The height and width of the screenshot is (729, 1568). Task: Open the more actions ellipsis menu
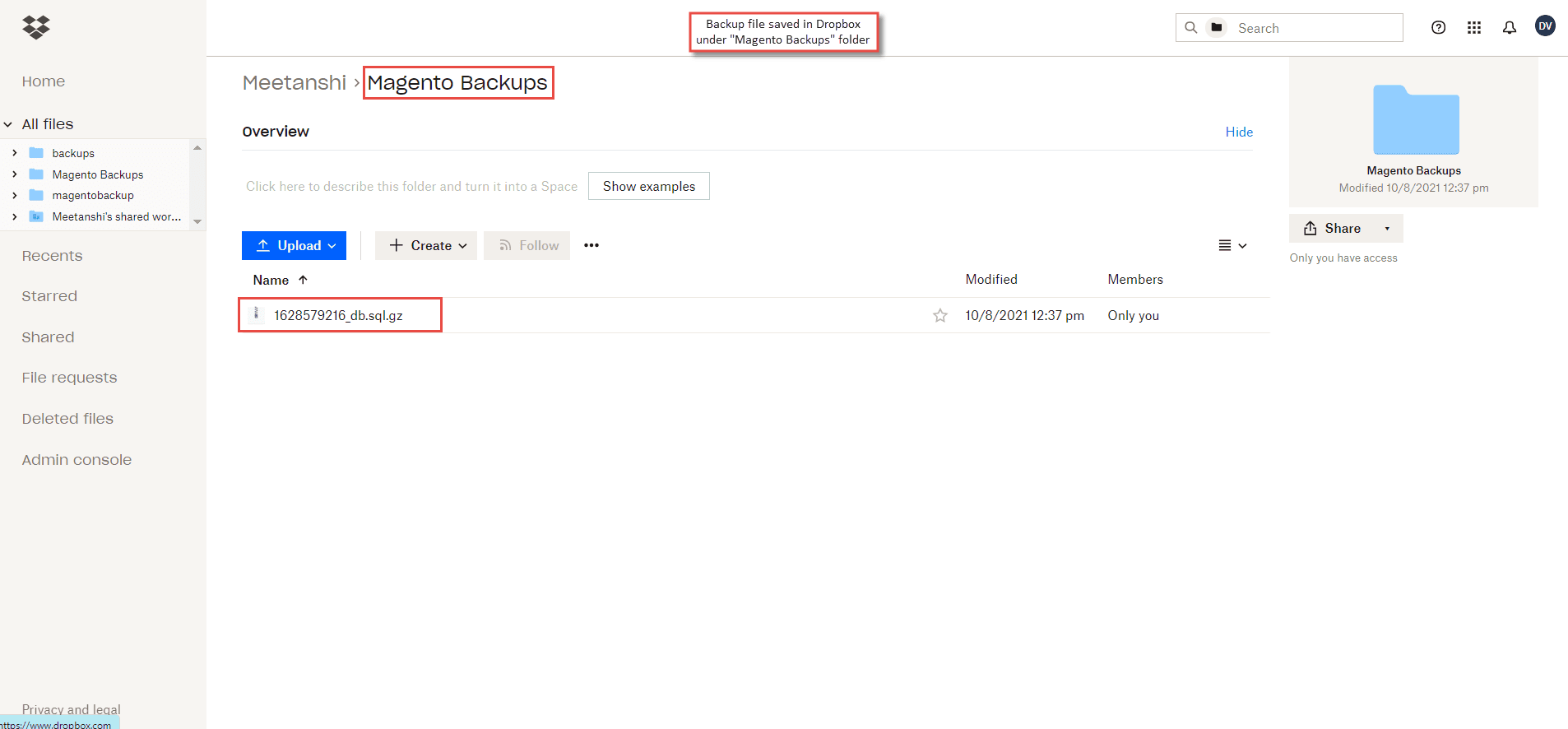pos(591,245)
